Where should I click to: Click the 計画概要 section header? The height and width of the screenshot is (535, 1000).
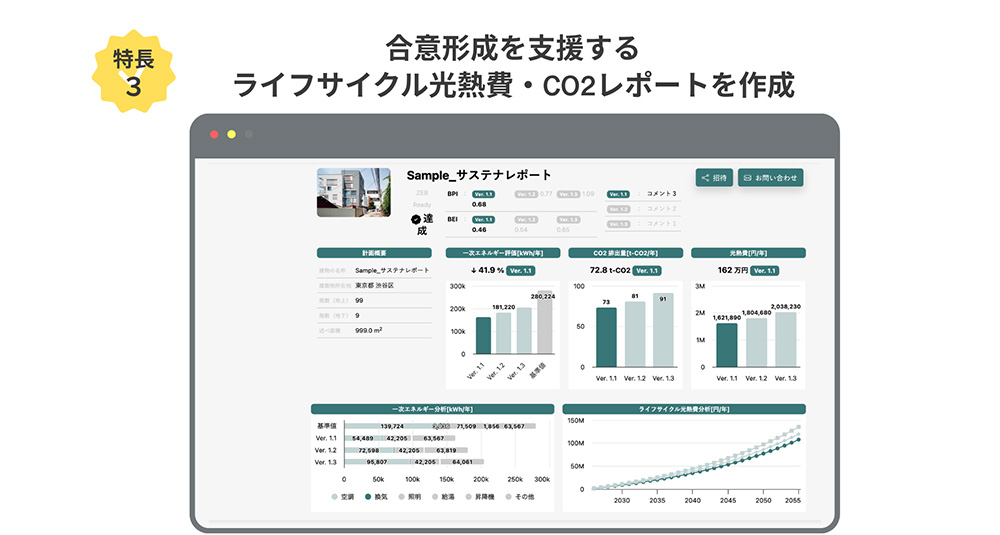374,253
